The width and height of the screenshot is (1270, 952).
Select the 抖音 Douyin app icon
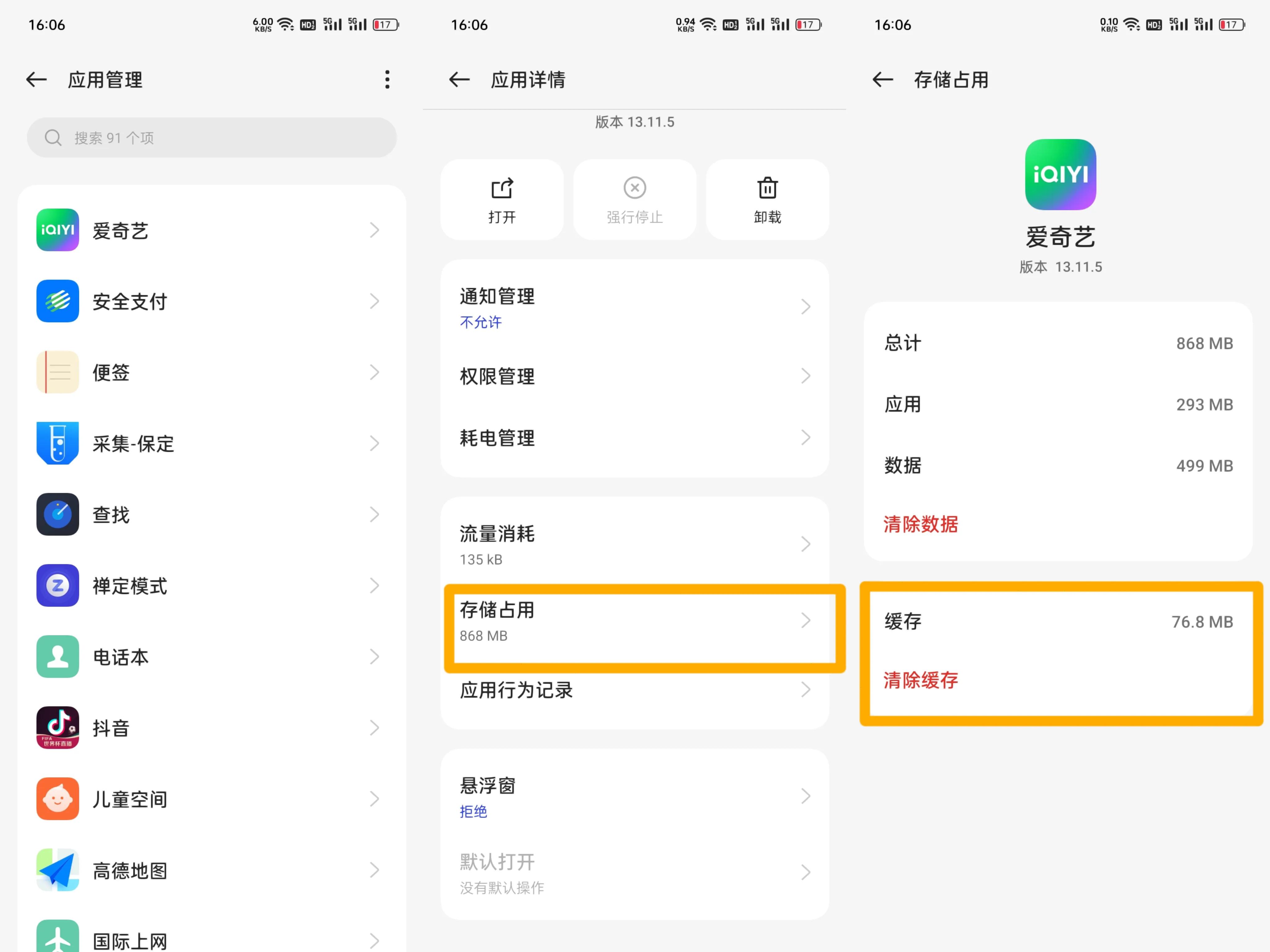coord(57,728)
